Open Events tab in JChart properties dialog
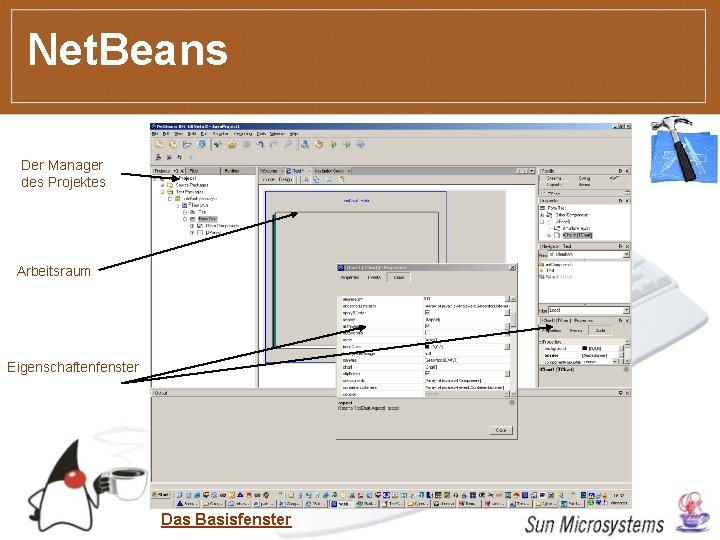Viewport: 720px width, 540px height. pos(374,277)
